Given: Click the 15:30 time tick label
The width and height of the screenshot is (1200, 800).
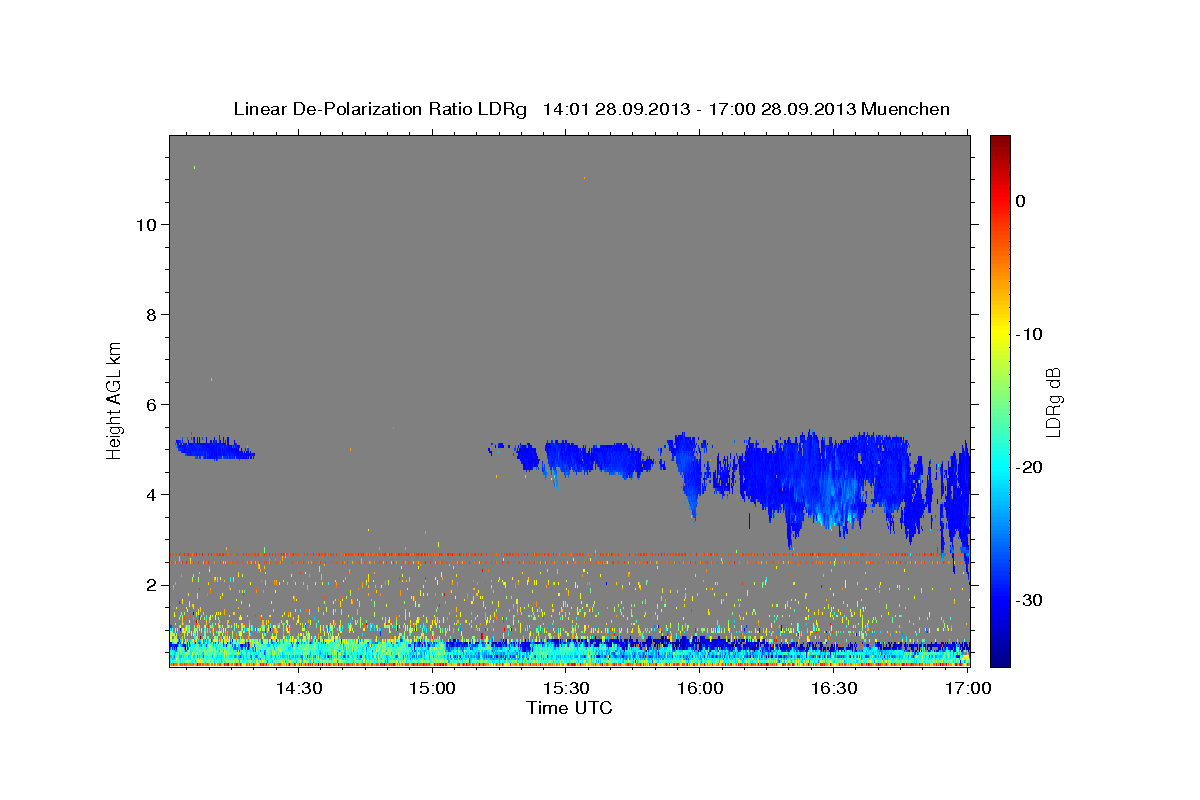Looking at the screenshot, I should tap(566, 688).
